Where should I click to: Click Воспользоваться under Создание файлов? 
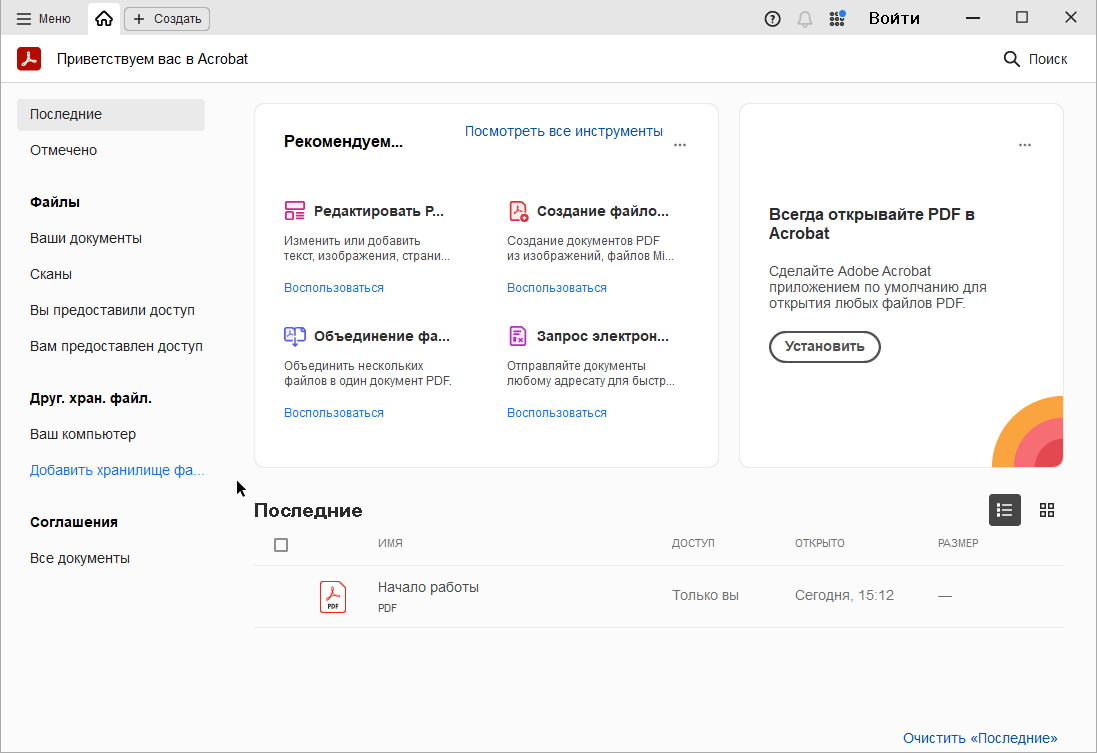[557, 288]
